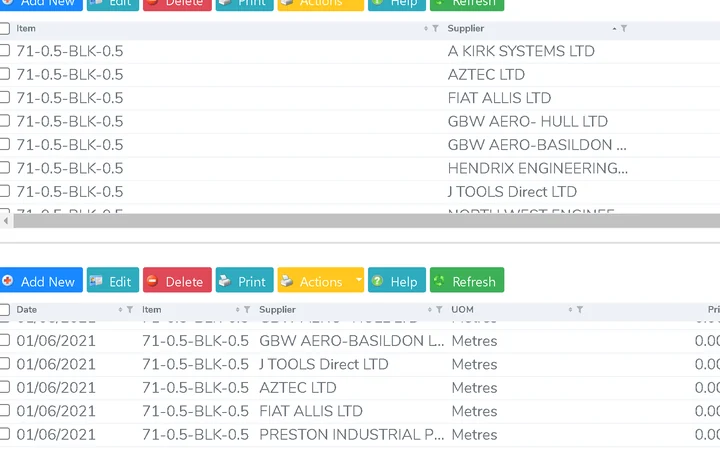Click Edit button in lower toolbar

[112, 280]
